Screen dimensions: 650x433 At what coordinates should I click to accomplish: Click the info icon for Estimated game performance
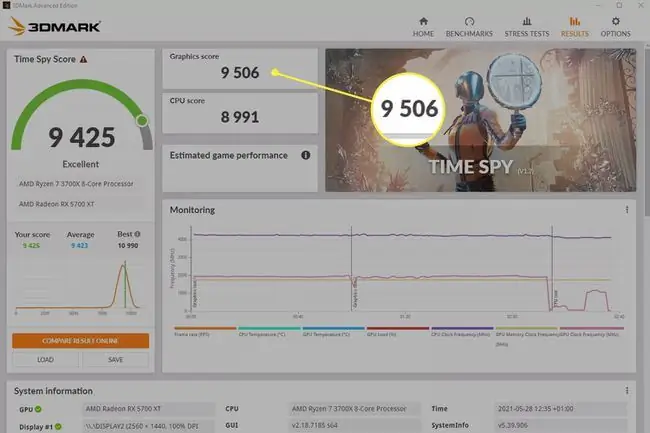point(306,155)
